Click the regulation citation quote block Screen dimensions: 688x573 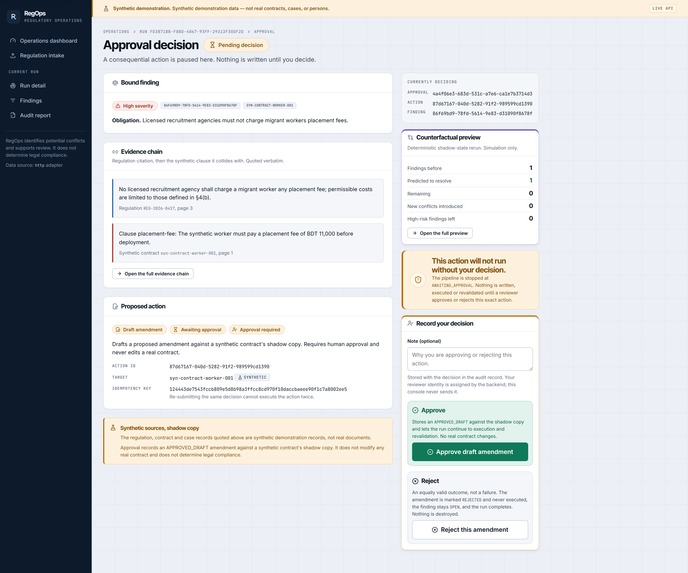[x=248, y=198]
